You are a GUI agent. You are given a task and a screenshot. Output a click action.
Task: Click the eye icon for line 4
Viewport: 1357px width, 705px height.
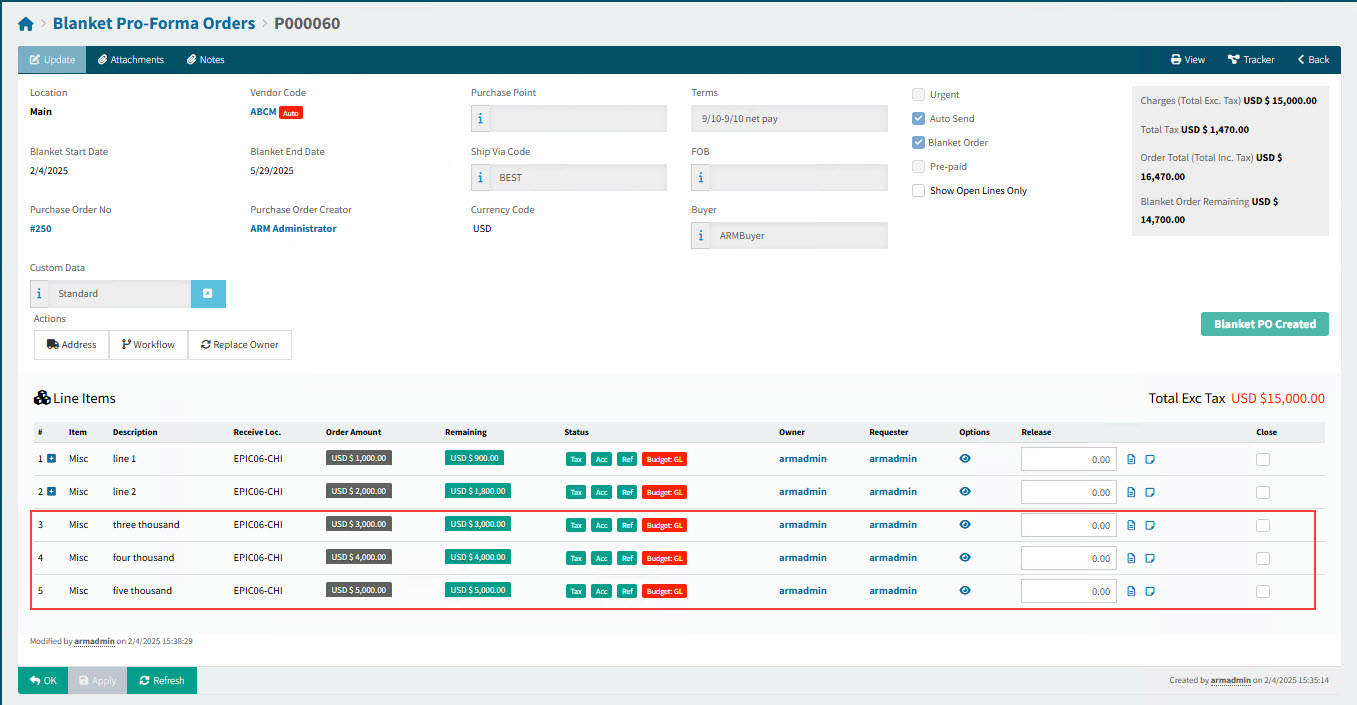click(x=965, y=558)
